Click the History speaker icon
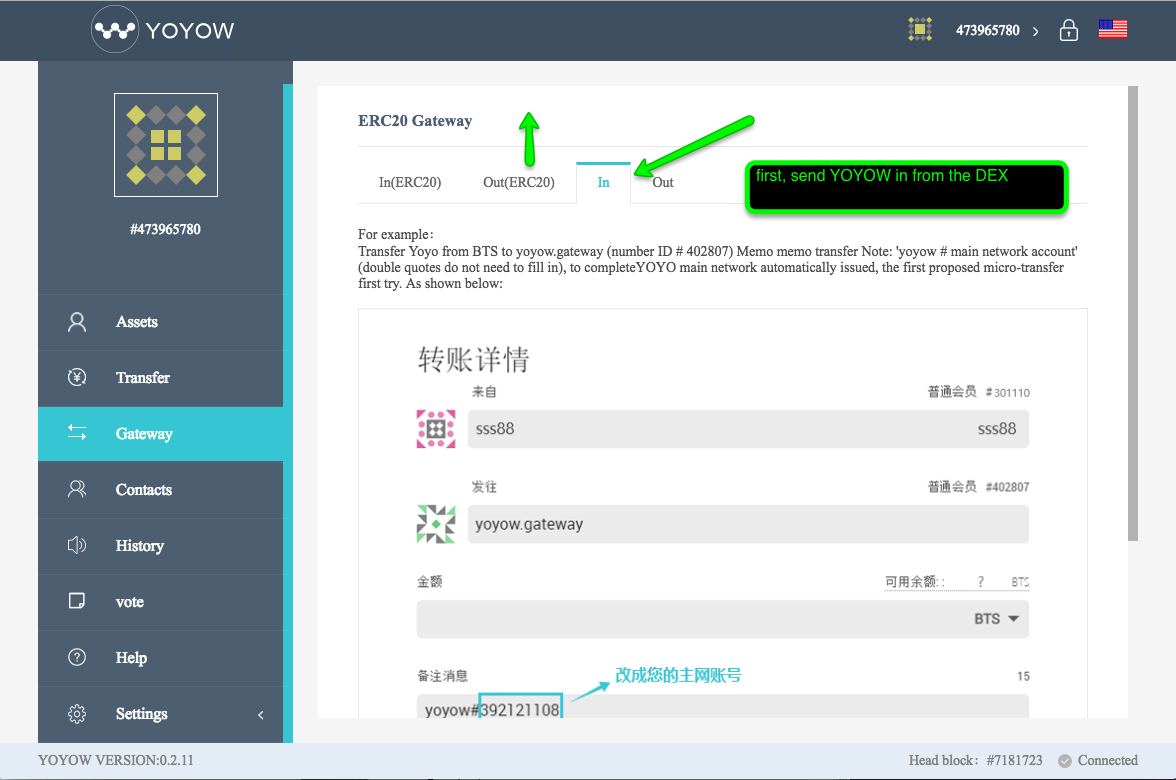The width and height of the screenshot is (1176, 780). 76,545
